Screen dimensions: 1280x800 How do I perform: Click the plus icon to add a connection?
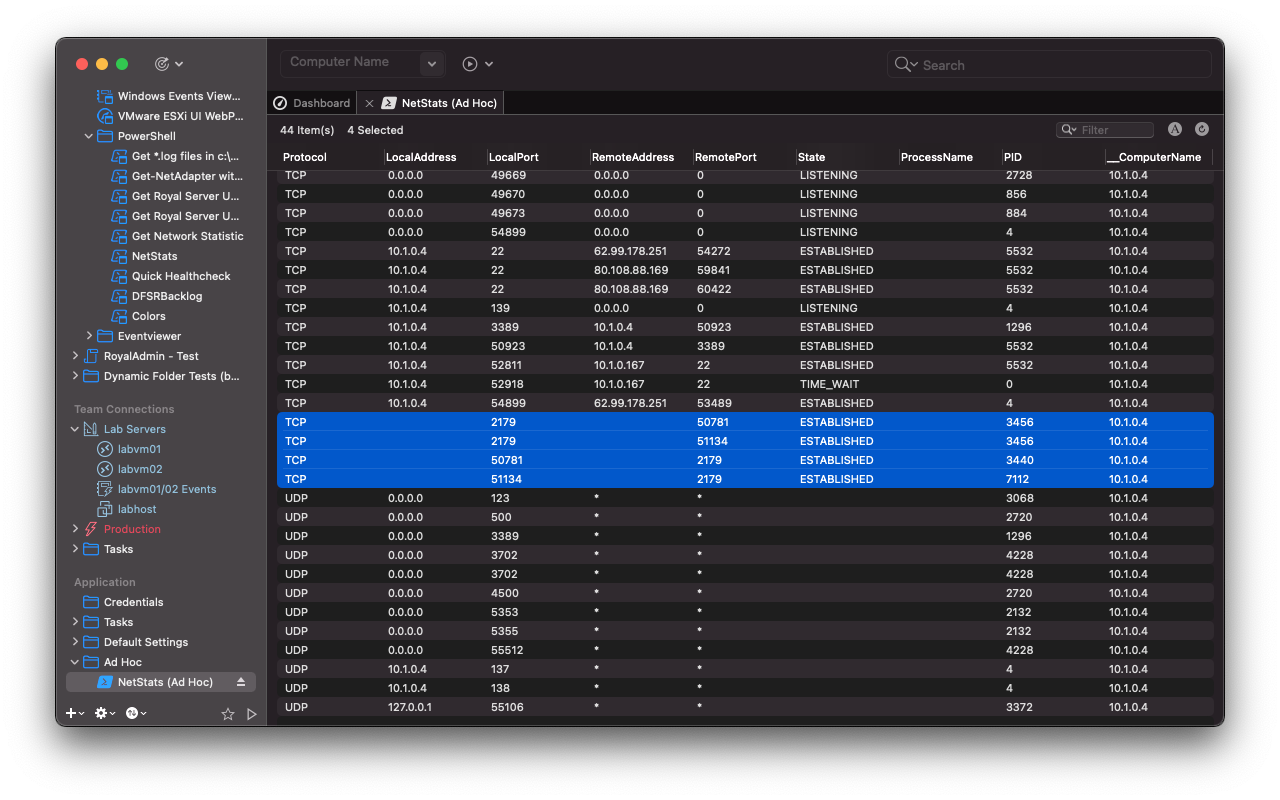coord(68,713)
